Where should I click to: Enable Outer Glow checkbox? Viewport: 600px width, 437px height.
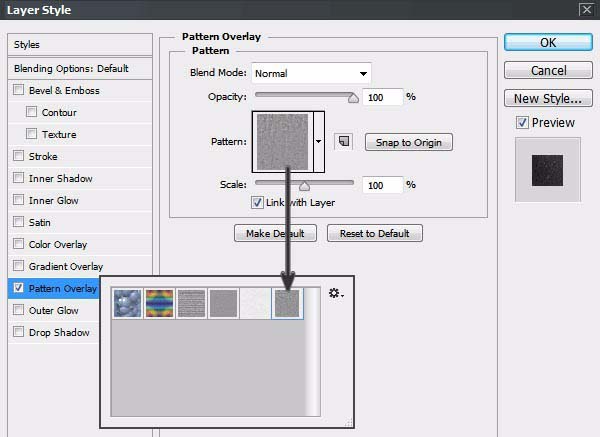click(x=18, y=310)
